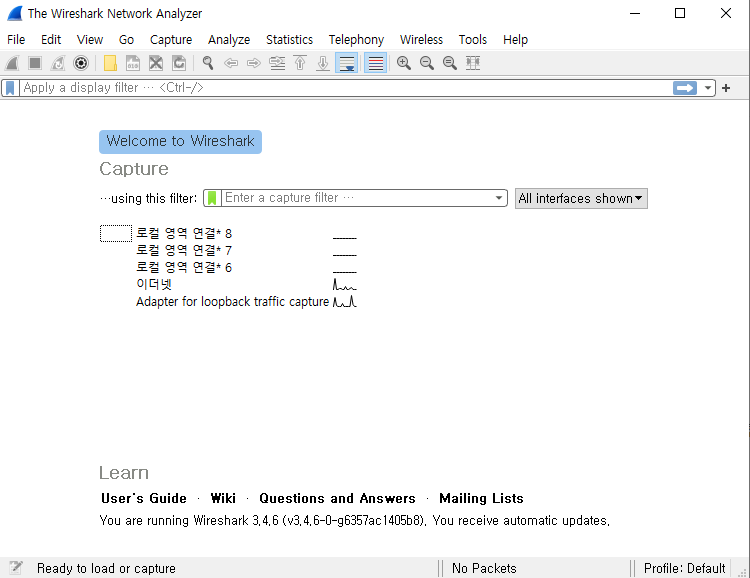This screenshot has width=750, height=578.
Task: Toggle auto-scroll during live capture
Action: click(x=347, y=63)
